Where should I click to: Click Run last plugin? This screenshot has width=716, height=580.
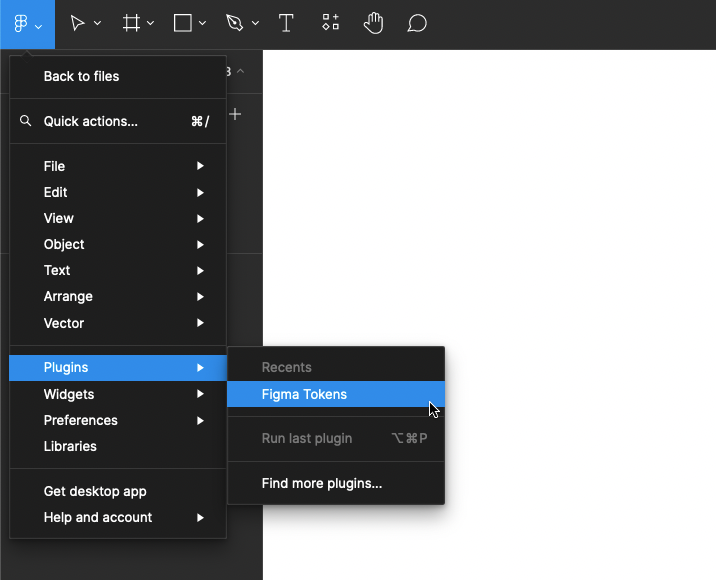pyautogui.click(x=336, y=438)
